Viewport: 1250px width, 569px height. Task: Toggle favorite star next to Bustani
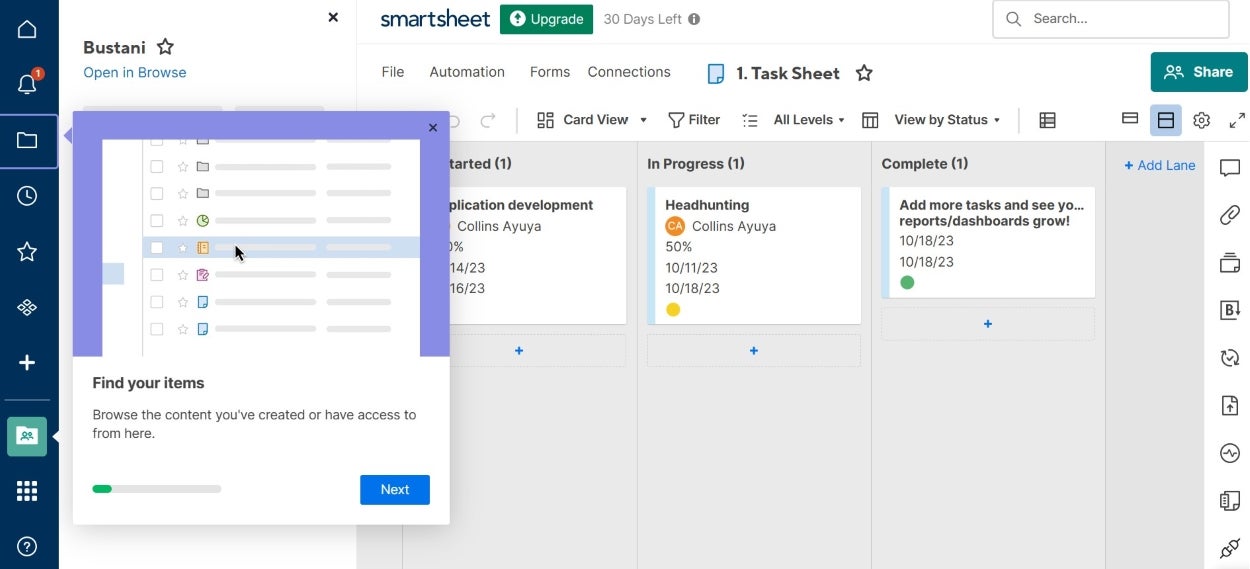[166, 47]
